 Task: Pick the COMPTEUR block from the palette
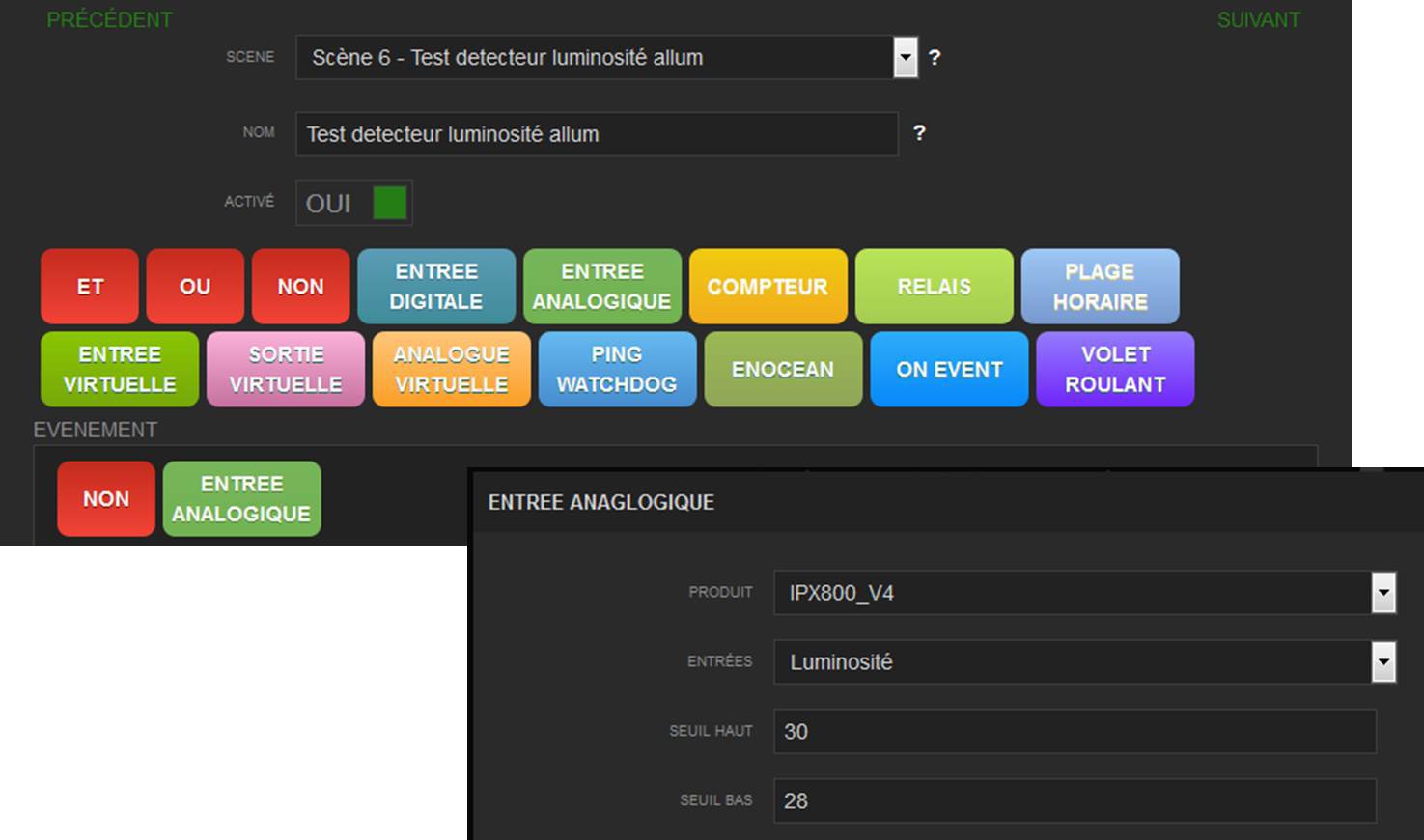click(x=768, y=287)
